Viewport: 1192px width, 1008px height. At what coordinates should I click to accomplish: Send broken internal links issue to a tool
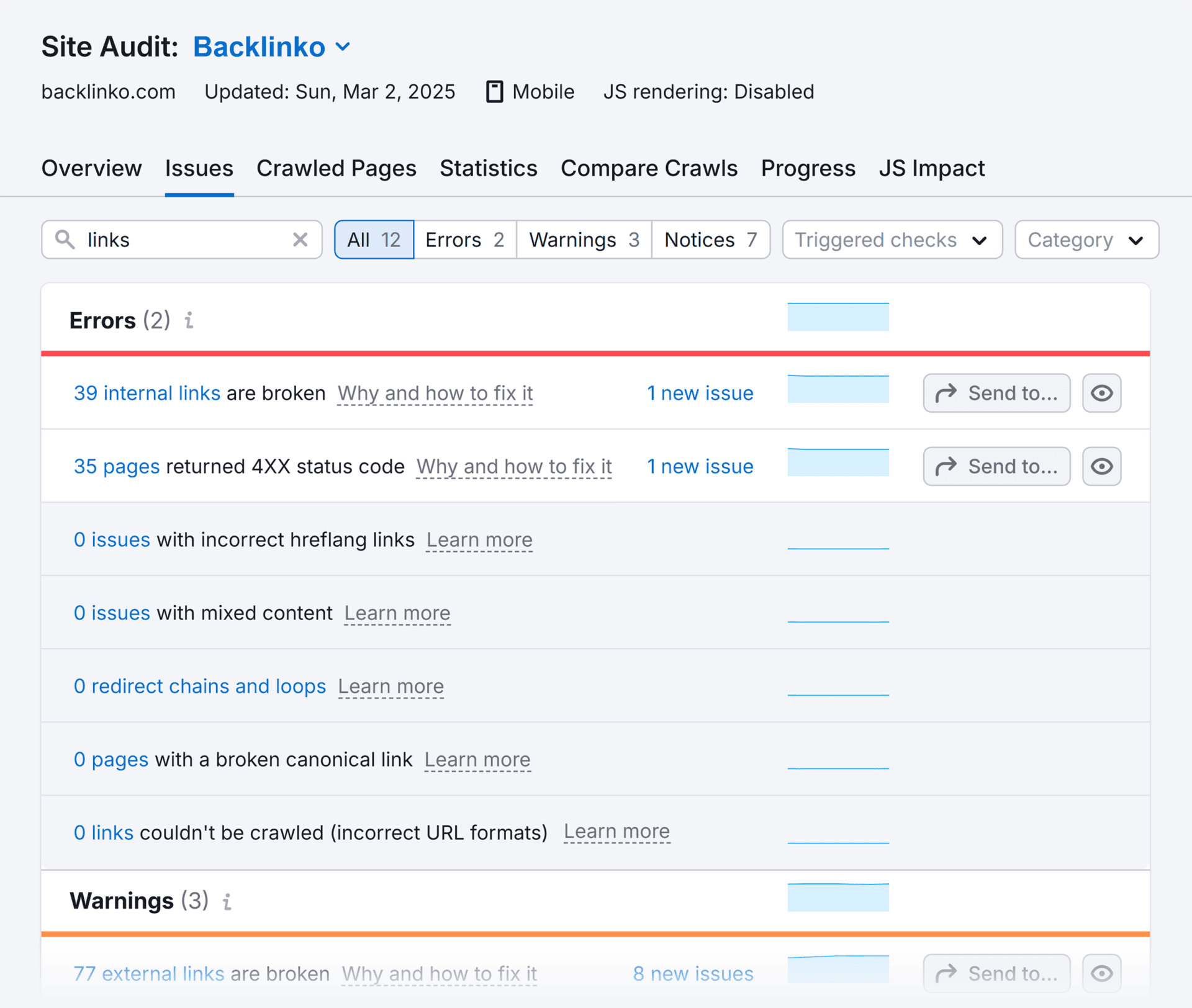coord(996,393)
